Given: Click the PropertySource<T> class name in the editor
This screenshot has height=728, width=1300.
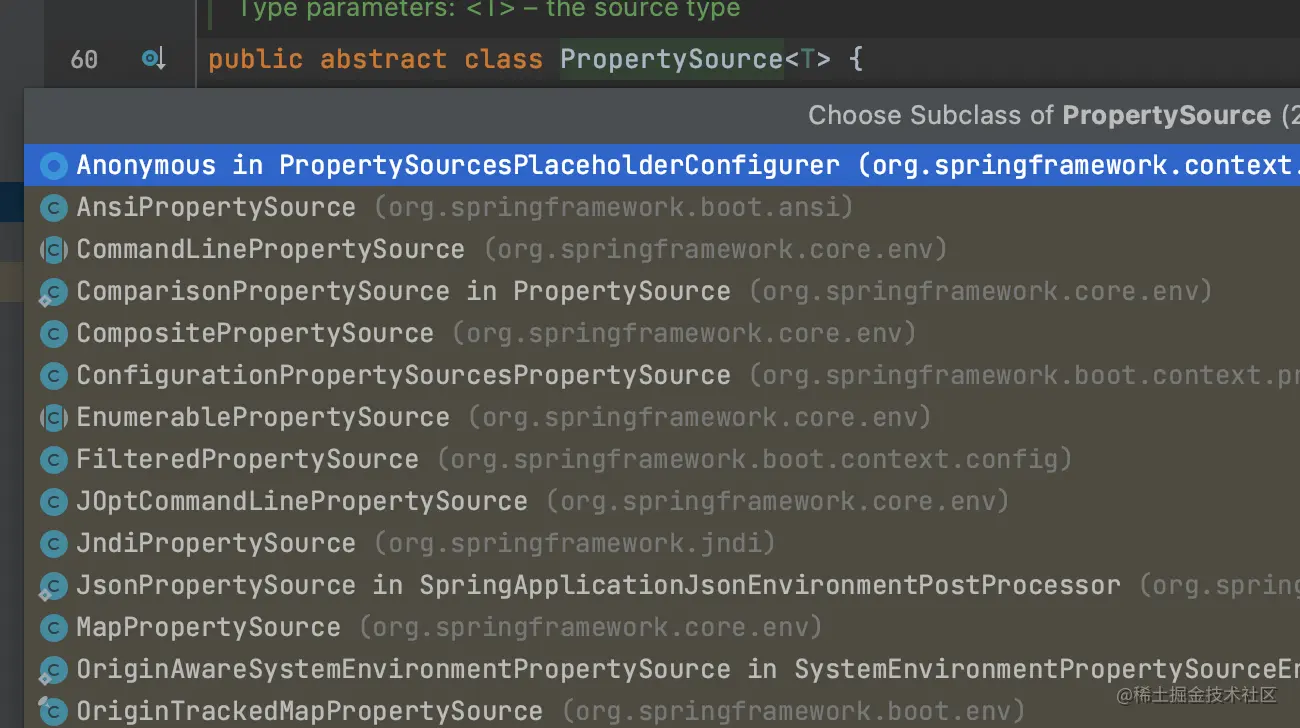Looking at the screenshot, I should click(670, 59).
